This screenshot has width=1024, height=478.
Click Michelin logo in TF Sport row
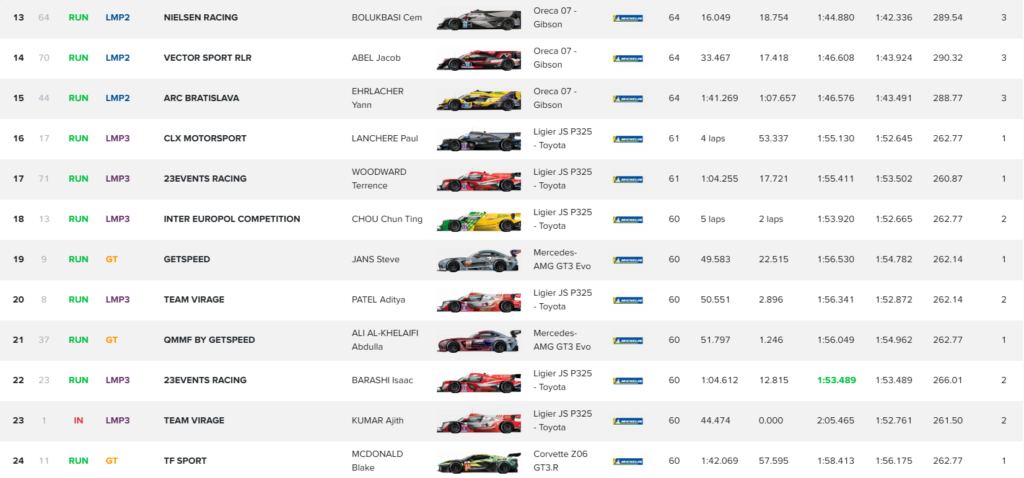pyautogui.click(x=628, y=461)
